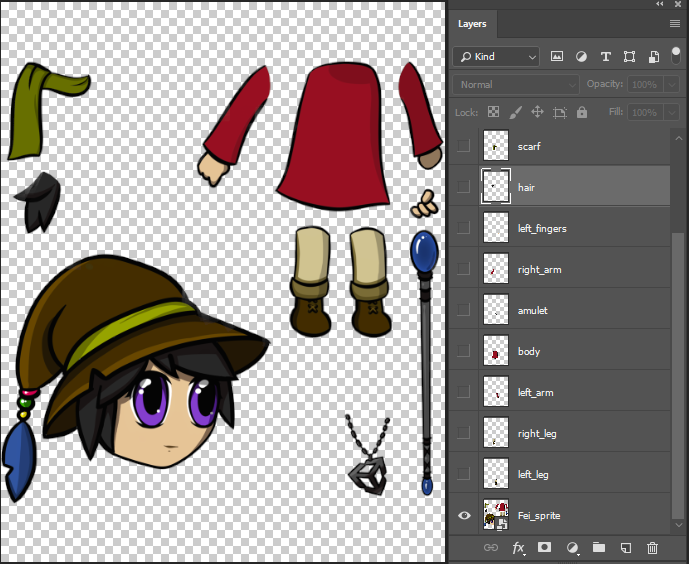Click the add layer style fx icon
This screenshot has width=689, height=564.
[518, 548]
